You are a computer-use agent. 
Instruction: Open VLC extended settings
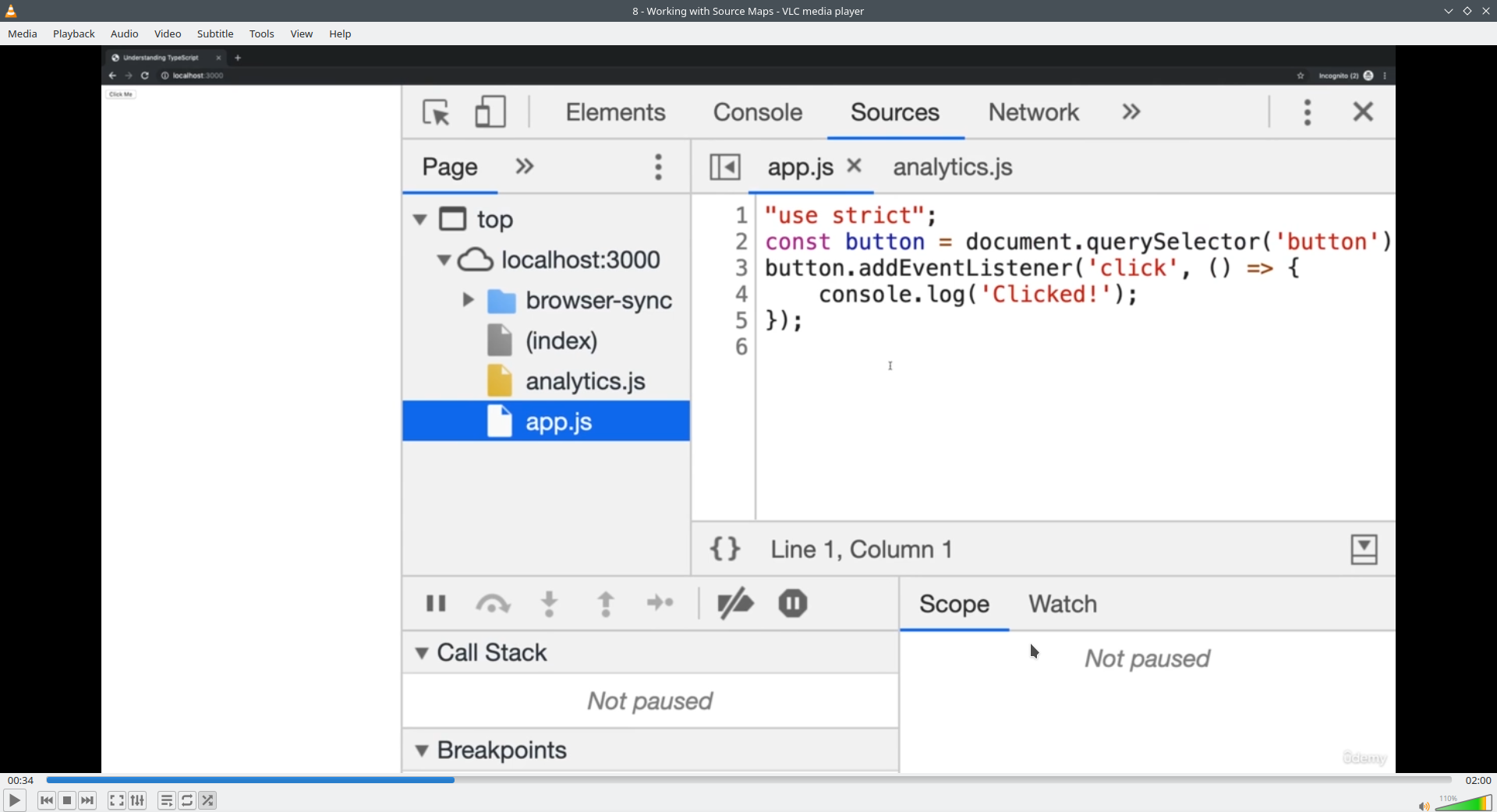tap(137, 800)
